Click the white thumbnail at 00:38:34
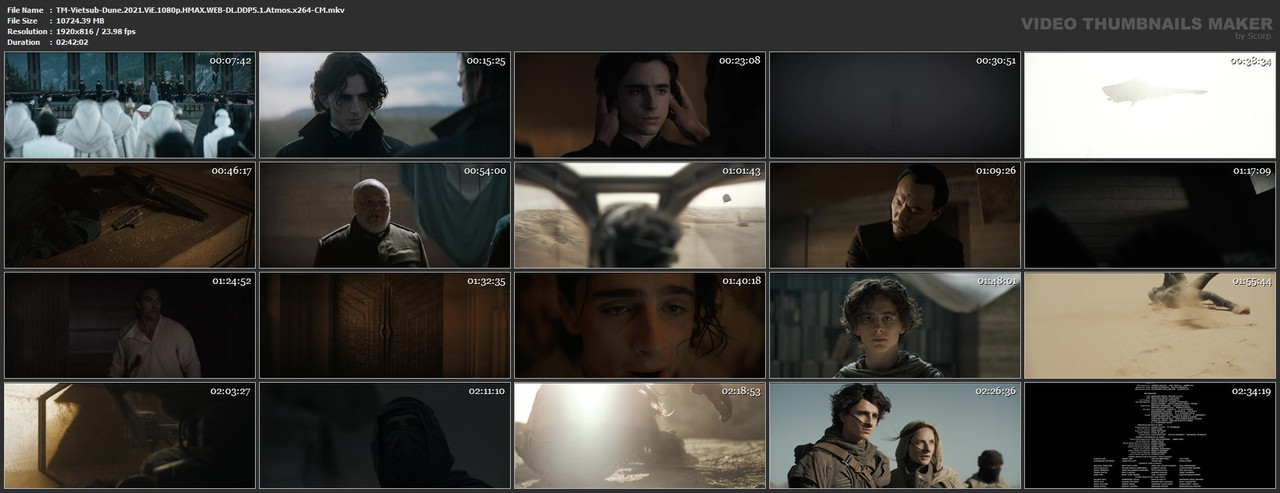1280x493 pixels. (1150, 105)
